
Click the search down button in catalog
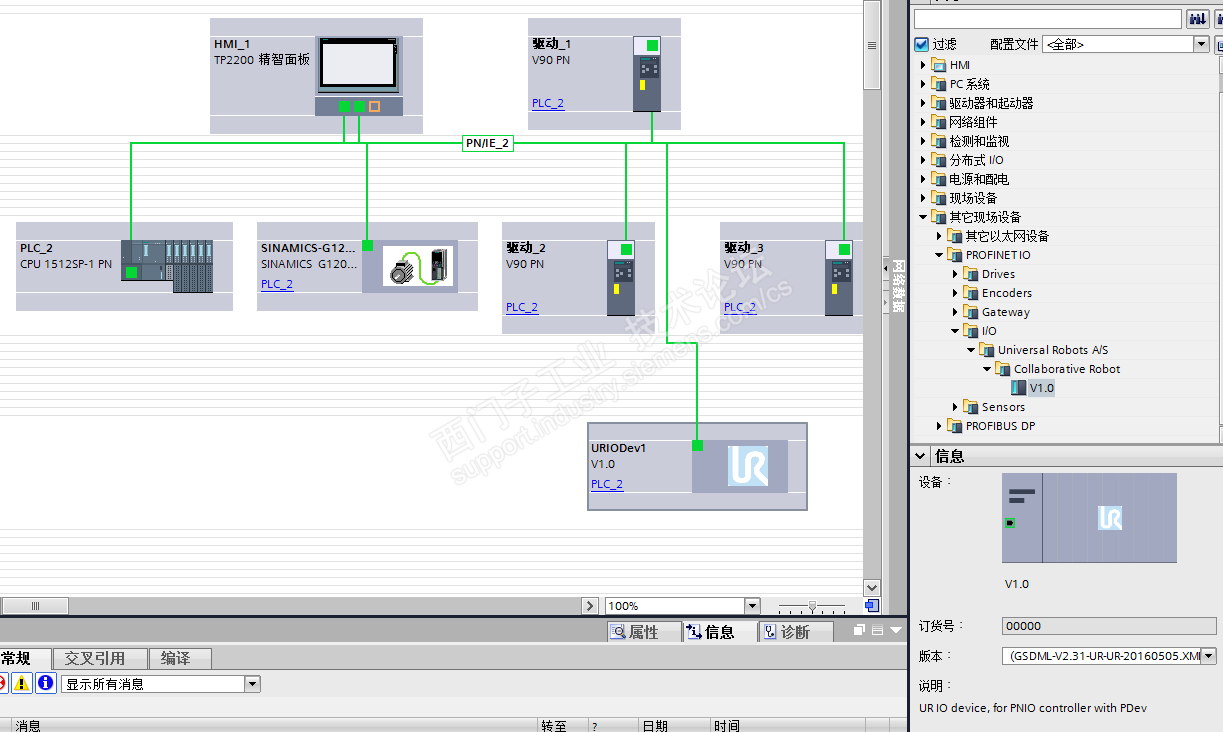[x=1196, y=19]
